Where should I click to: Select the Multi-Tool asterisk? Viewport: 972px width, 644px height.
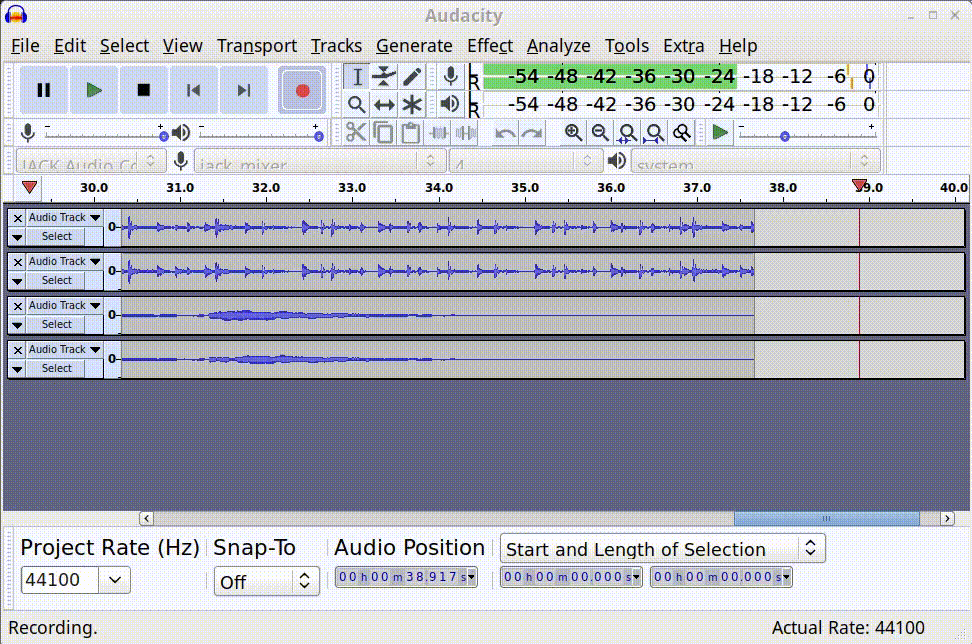(412, 104)
